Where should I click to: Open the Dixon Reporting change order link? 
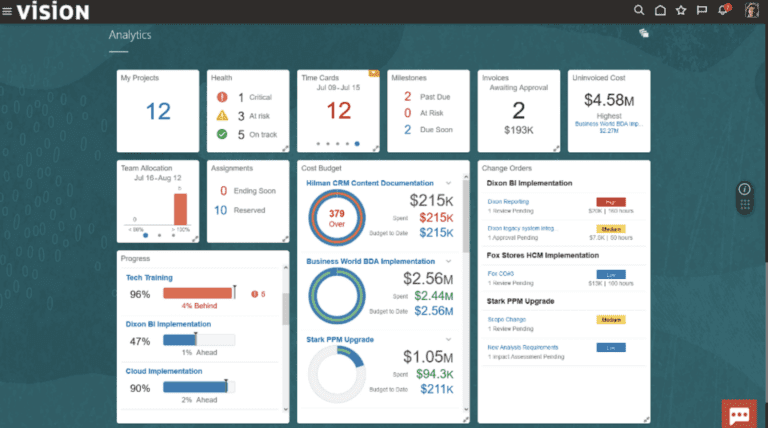click(x=508, y=201)
